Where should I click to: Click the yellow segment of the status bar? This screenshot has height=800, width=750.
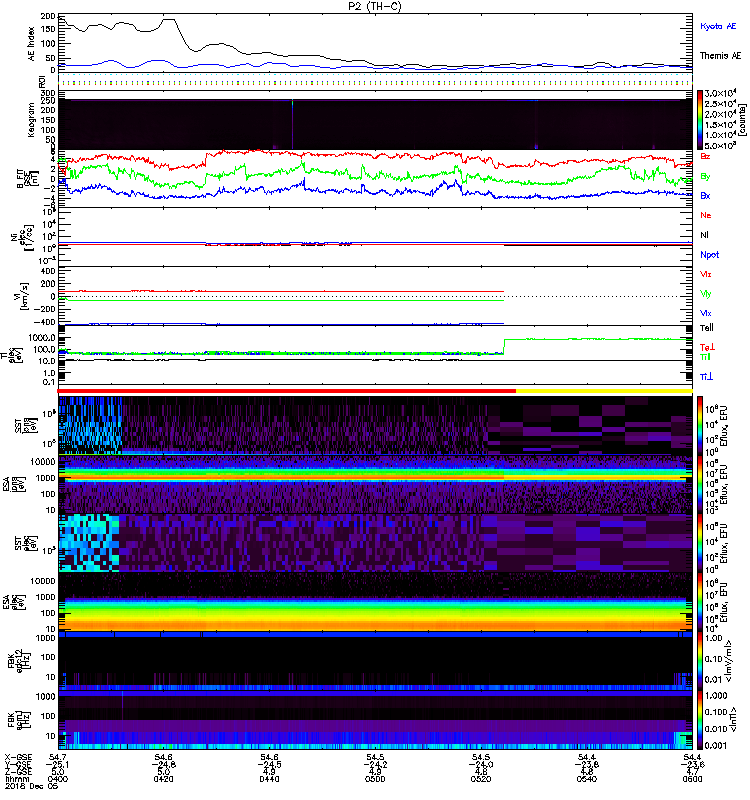(x=604, y=391)
